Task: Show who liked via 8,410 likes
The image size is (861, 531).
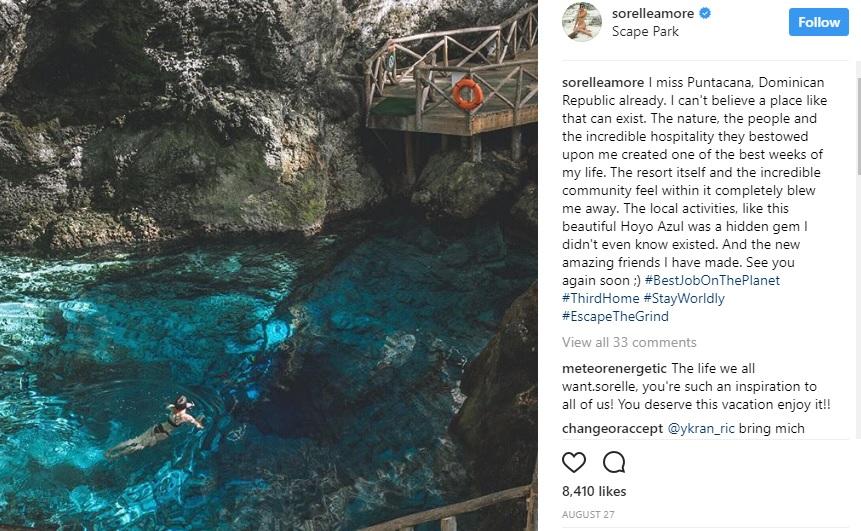Action: [594, 491]
